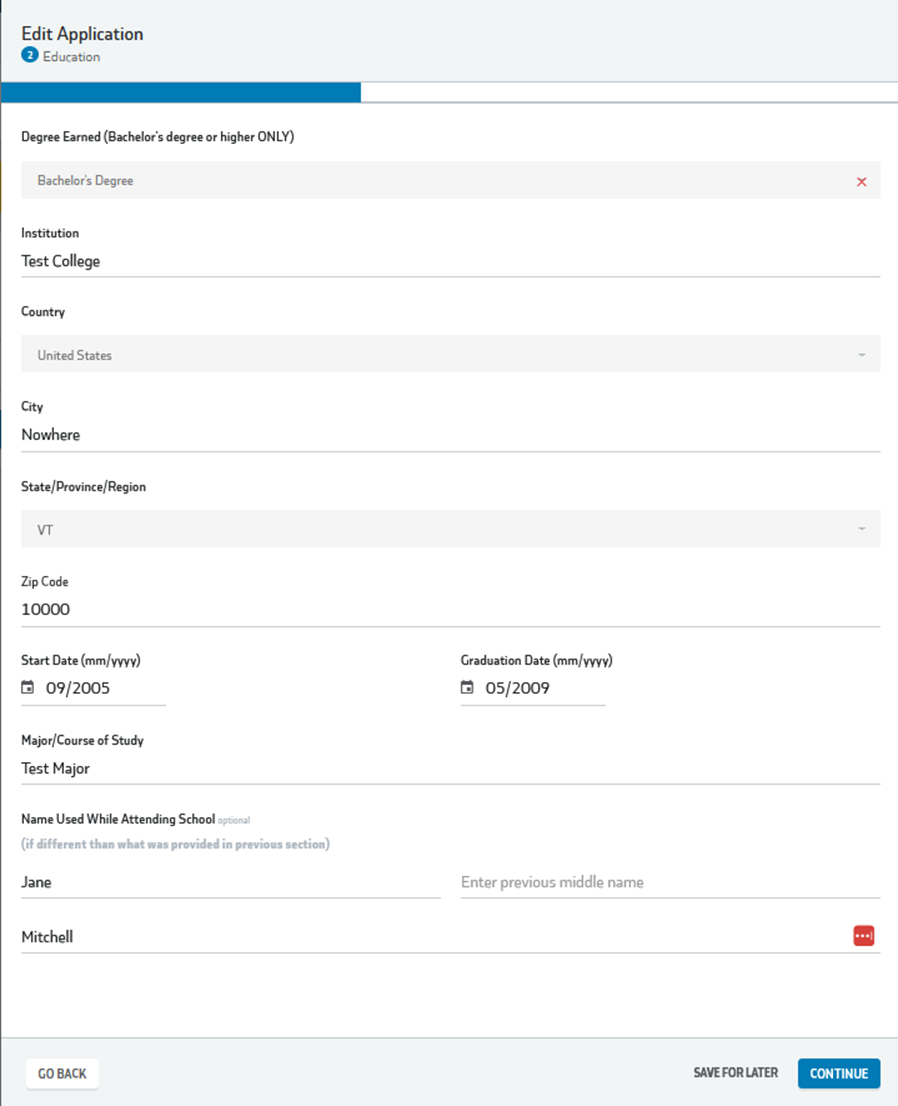Choose Save For Later
898x1106 pixels.
pyautogui.click(x=735, y=1073)
